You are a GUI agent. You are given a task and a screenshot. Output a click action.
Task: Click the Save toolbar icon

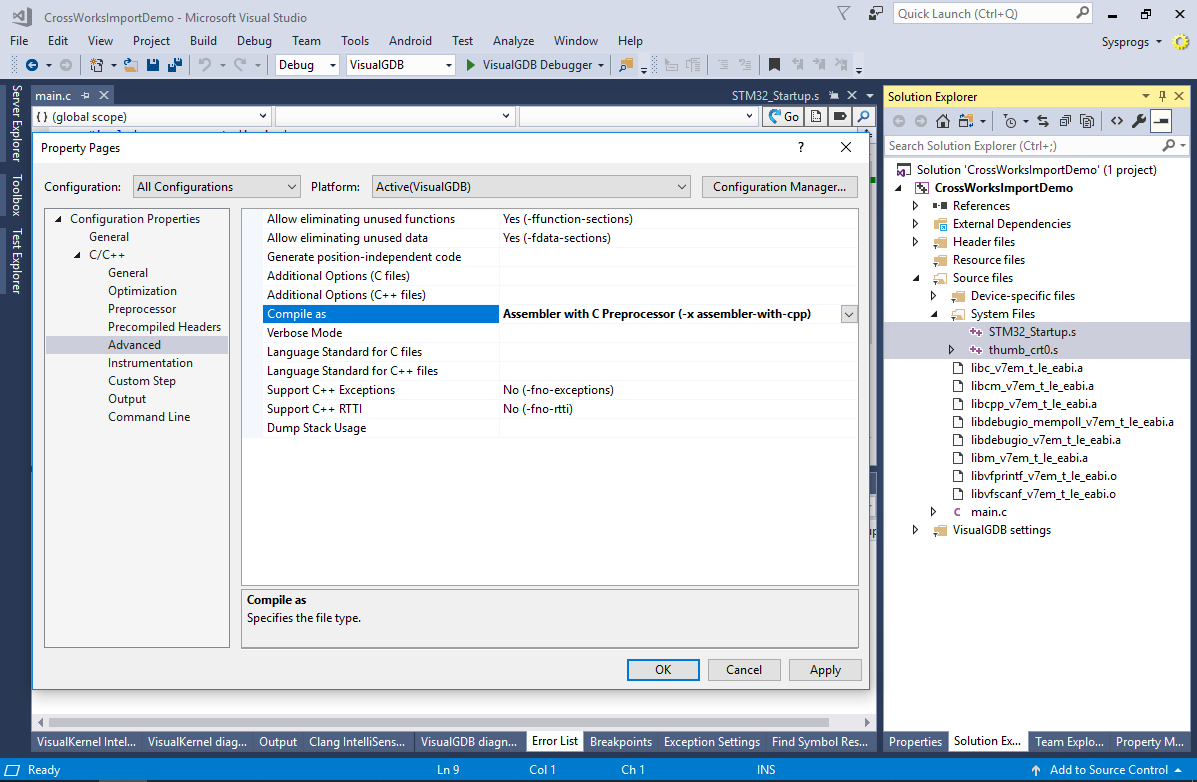pos(153,65)
